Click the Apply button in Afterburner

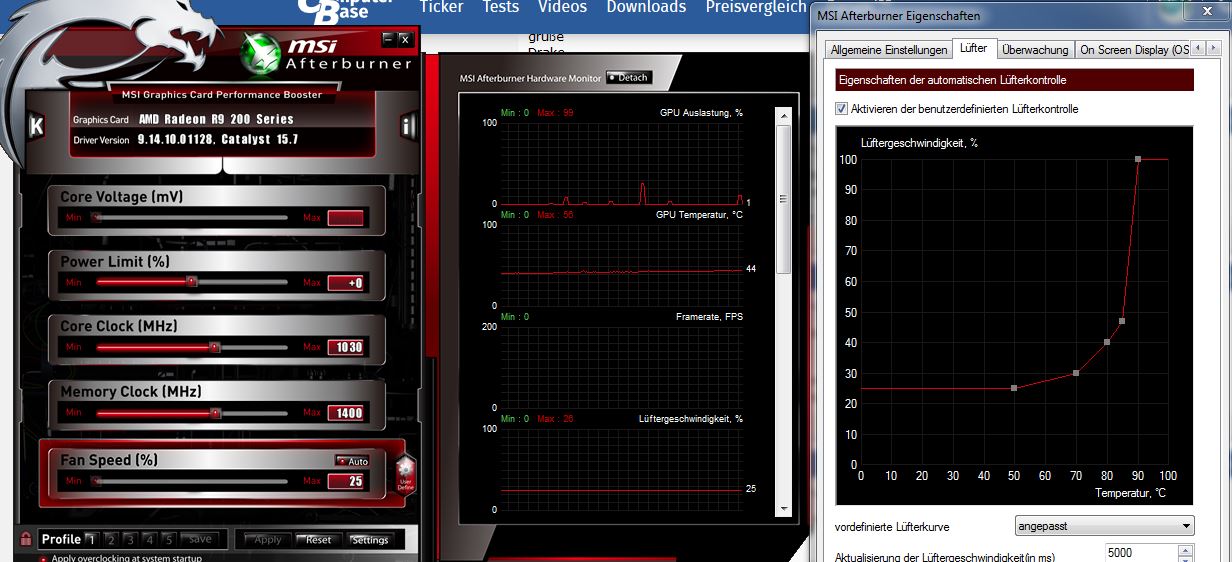coord(267,539)
